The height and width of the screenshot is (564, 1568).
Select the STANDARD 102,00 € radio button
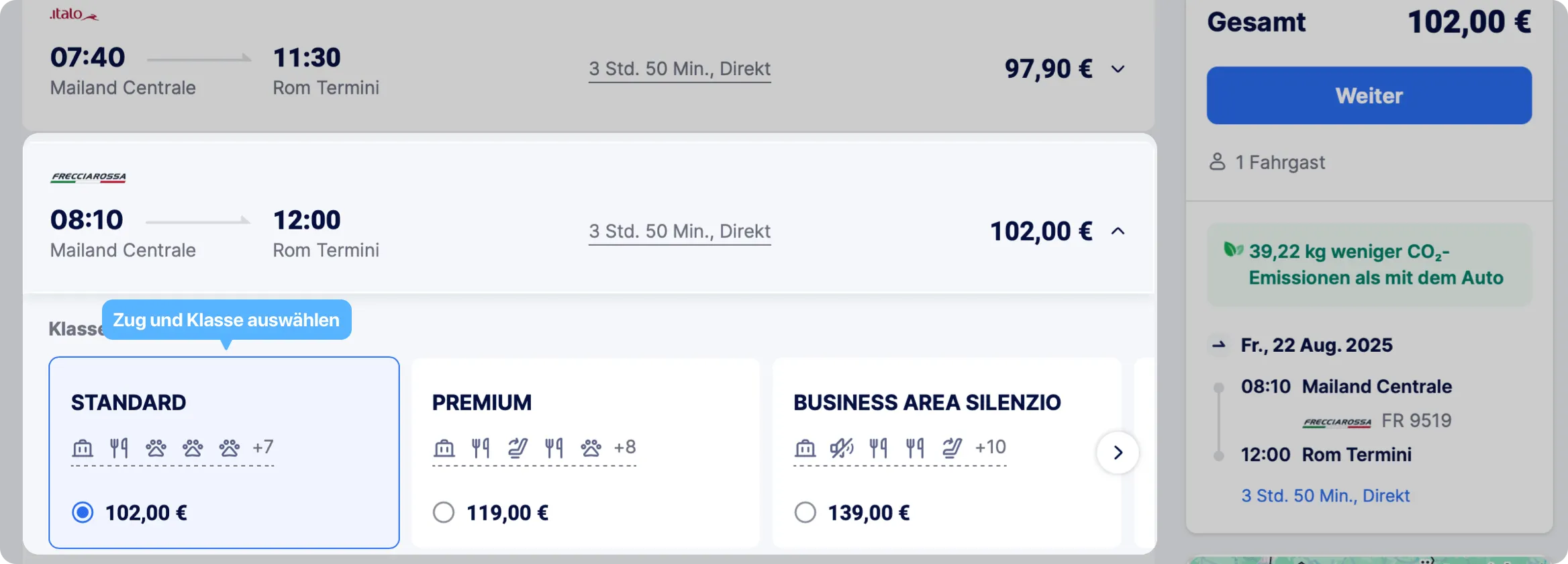[x=83, y=513]
